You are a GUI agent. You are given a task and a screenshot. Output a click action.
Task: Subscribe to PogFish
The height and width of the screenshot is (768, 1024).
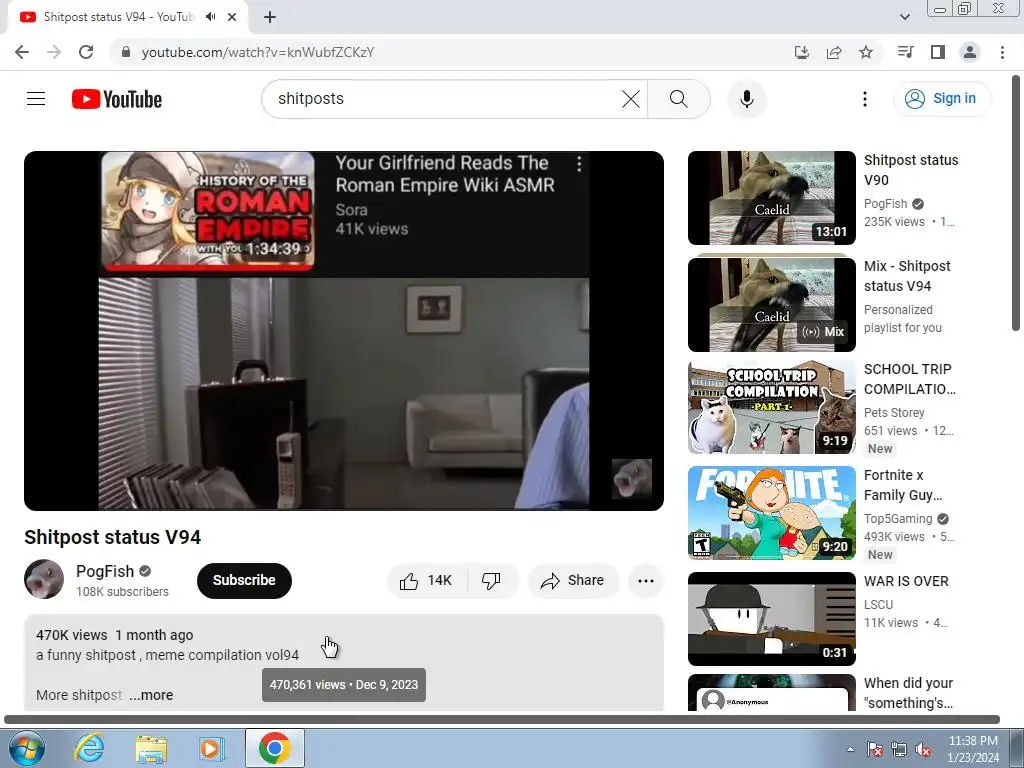[x=244, y=581]
